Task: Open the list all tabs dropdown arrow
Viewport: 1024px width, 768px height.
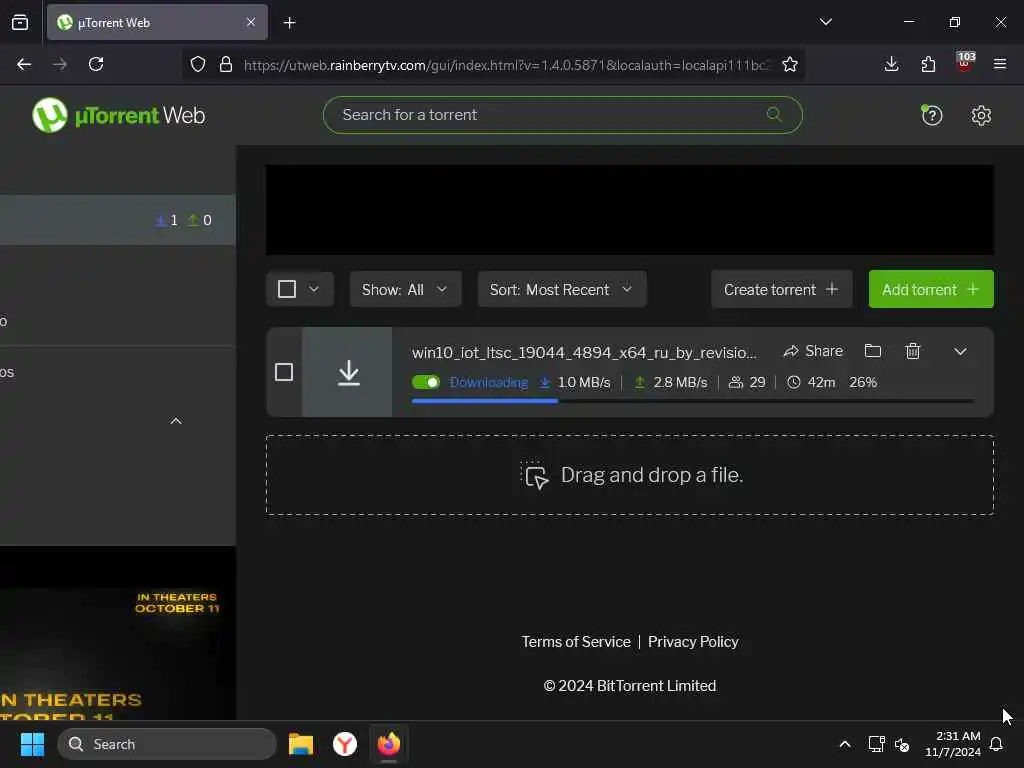Action: 825,22
